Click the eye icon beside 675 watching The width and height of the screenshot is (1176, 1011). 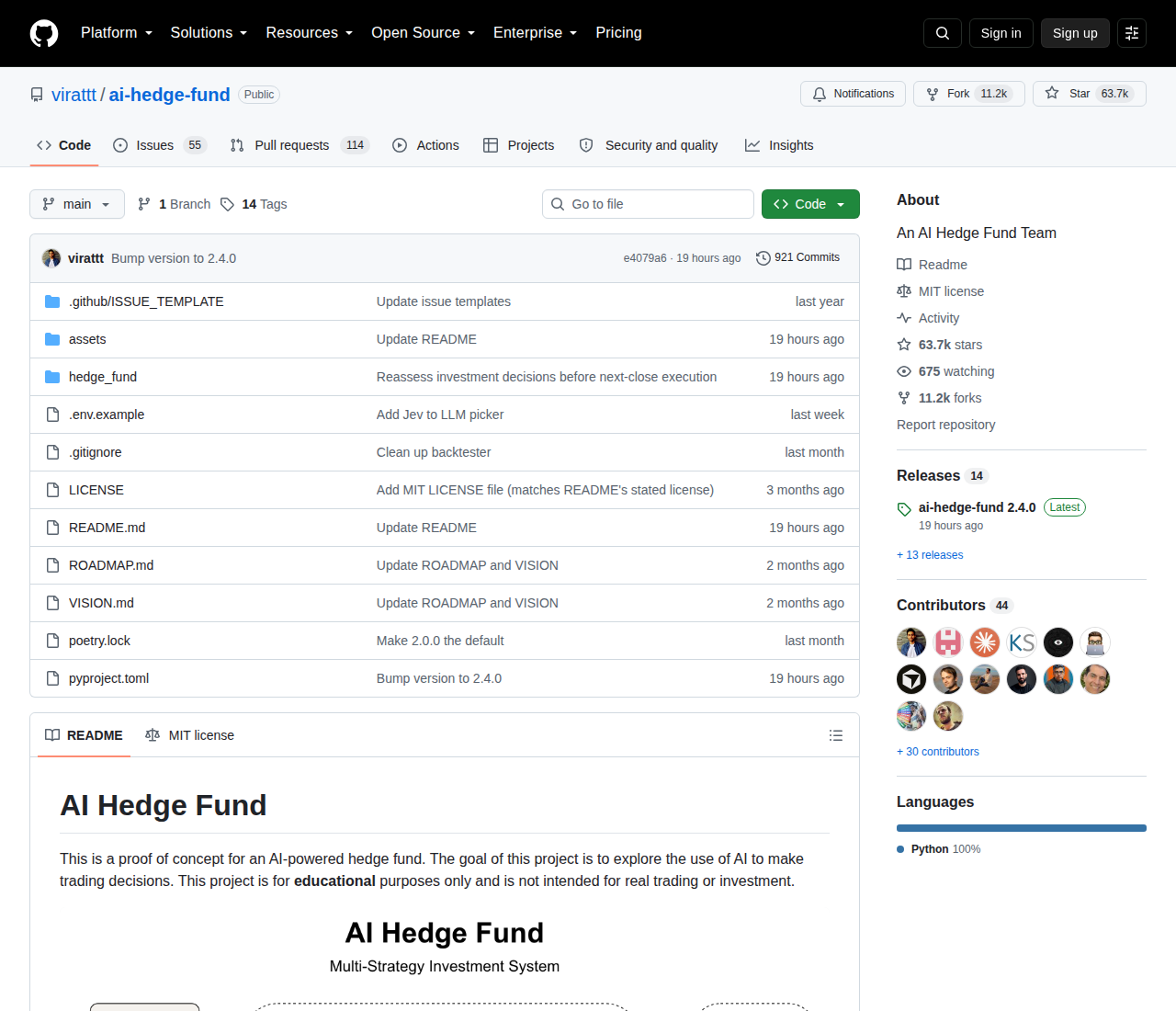click(x=904, y=371)
